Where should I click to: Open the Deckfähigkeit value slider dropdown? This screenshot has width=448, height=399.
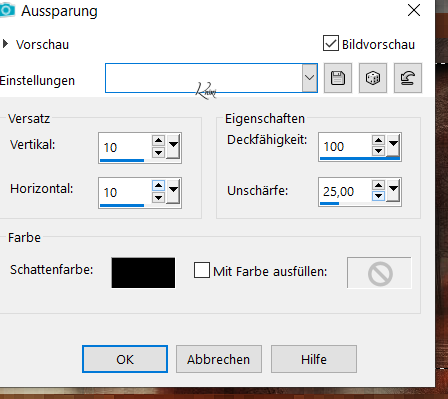point(393,145)
